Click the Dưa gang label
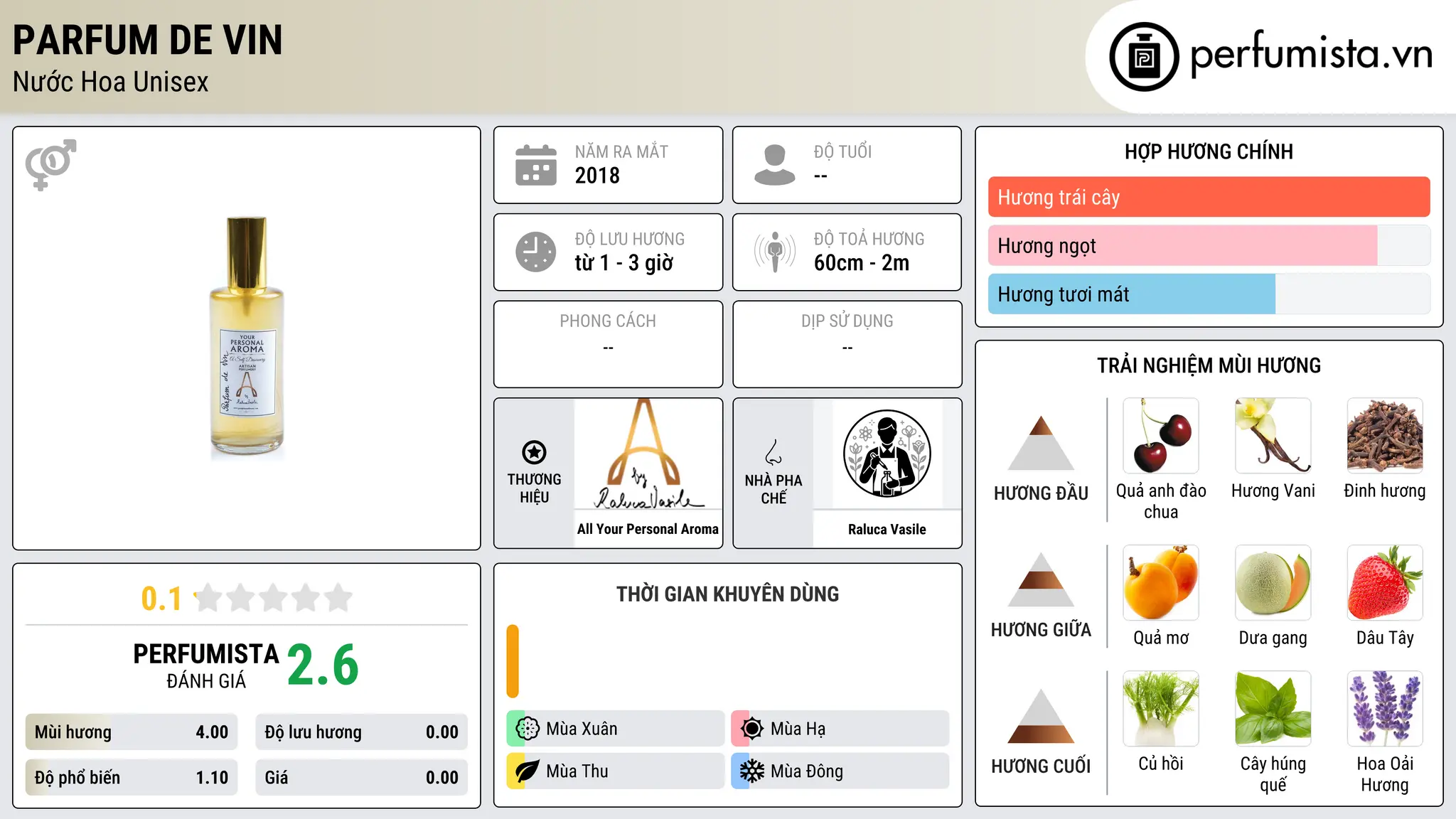 point(1273,638)
